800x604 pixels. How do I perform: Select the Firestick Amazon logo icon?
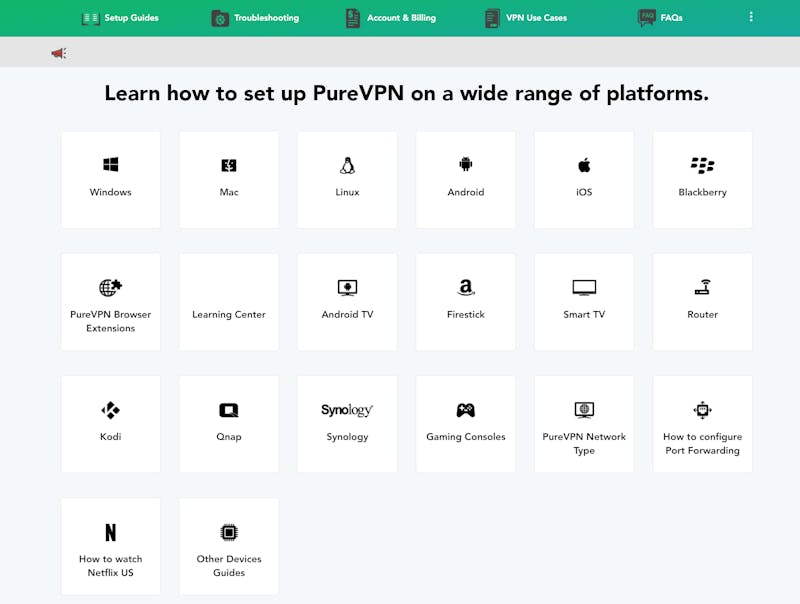466,287
